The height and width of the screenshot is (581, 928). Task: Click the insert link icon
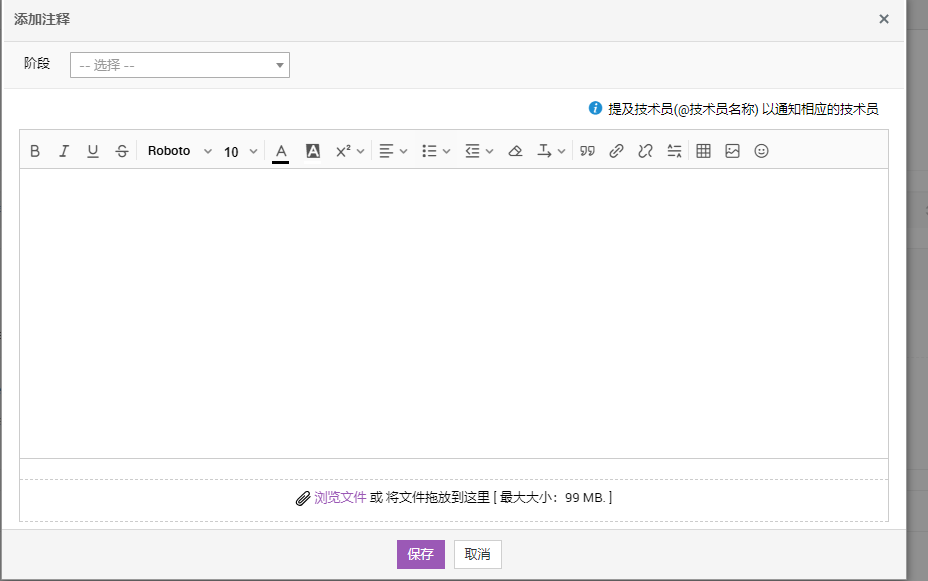point(617,151)
